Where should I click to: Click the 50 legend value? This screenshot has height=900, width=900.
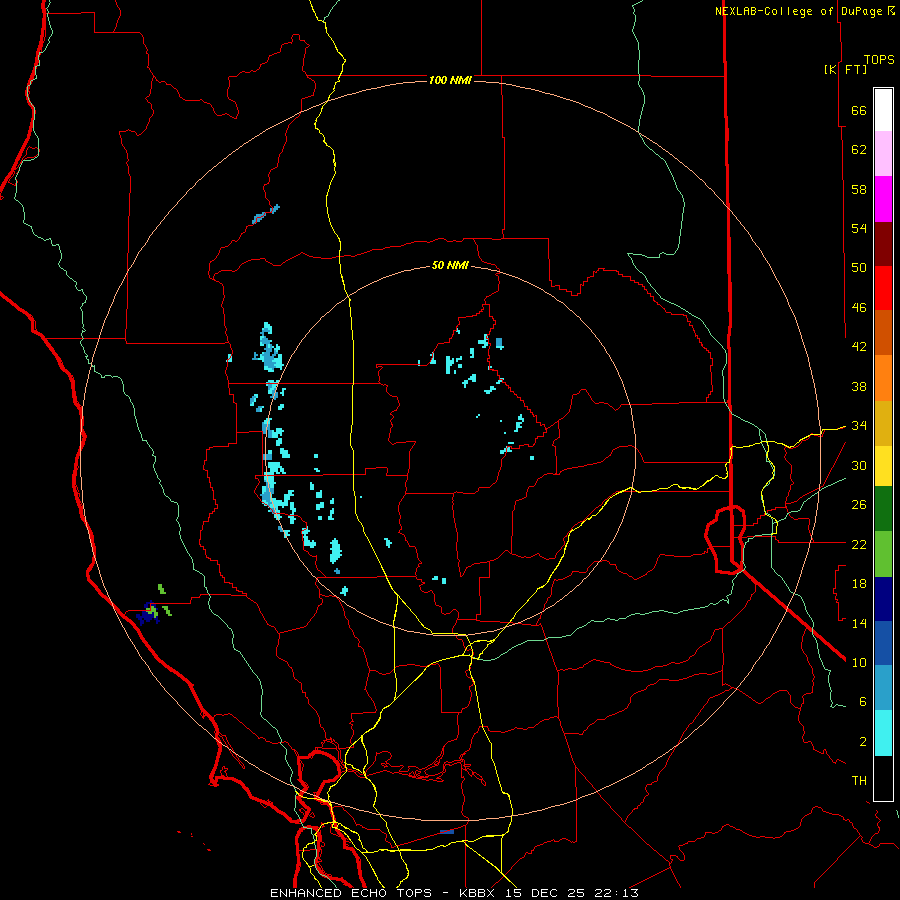859,268
